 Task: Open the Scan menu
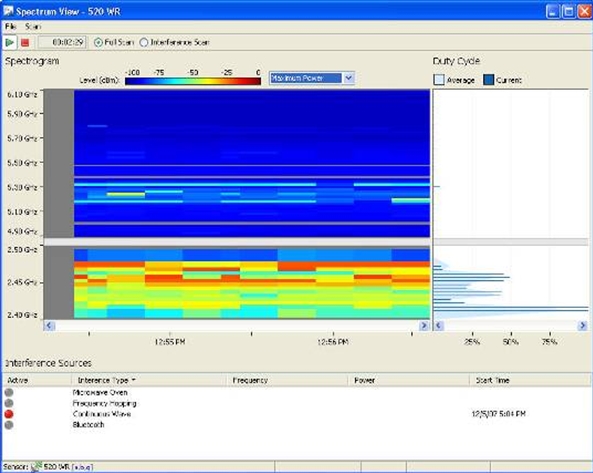coord(33,26)
